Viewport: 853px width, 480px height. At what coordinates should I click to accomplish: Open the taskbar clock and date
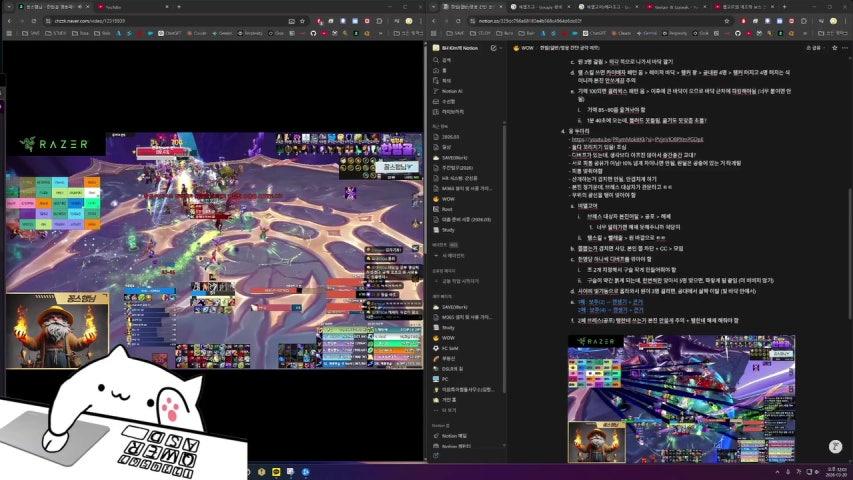(838, 472)
